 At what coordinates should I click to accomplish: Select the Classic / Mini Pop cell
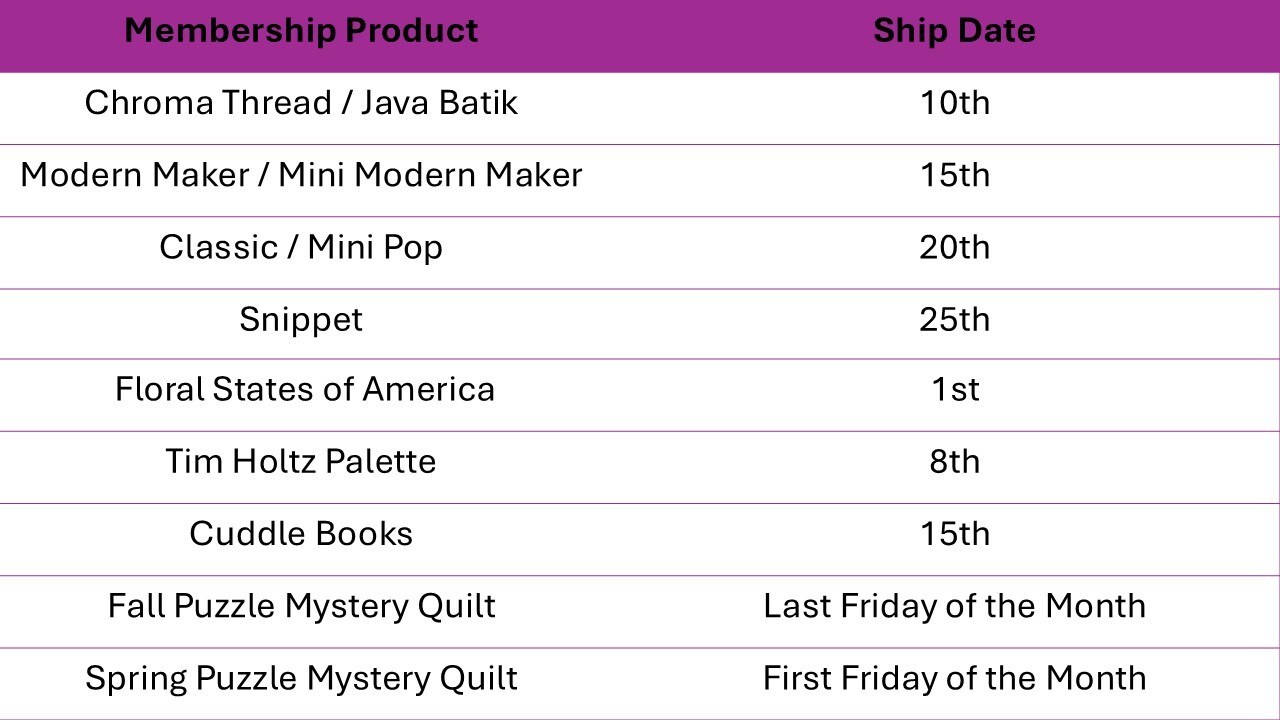point(301,247)
